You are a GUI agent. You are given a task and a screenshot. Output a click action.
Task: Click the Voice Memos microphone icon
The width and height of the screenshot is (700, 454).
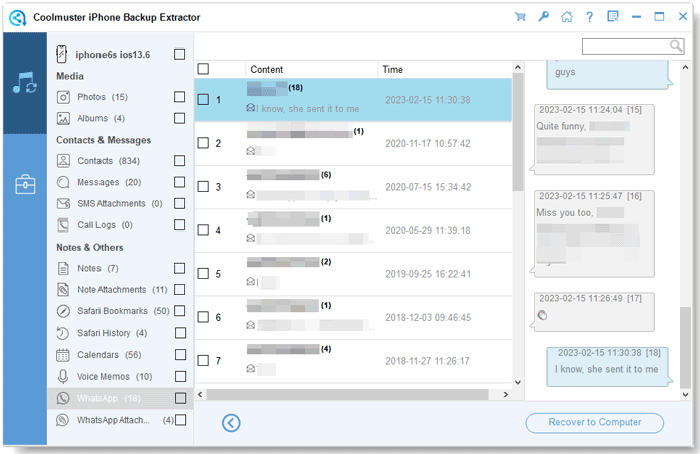(x=63, y=376)
